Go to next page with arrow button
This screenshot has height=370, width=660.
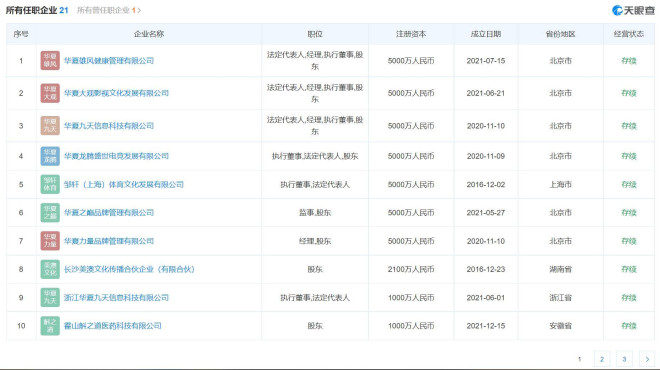(647, 359)
